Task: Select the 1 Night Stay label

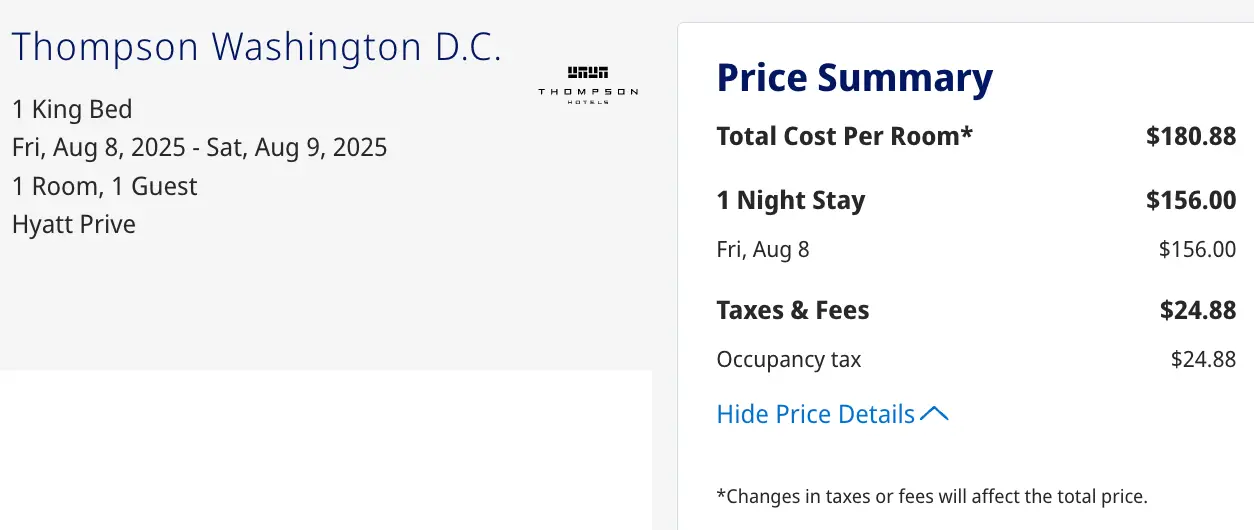Action: (791, 200)
